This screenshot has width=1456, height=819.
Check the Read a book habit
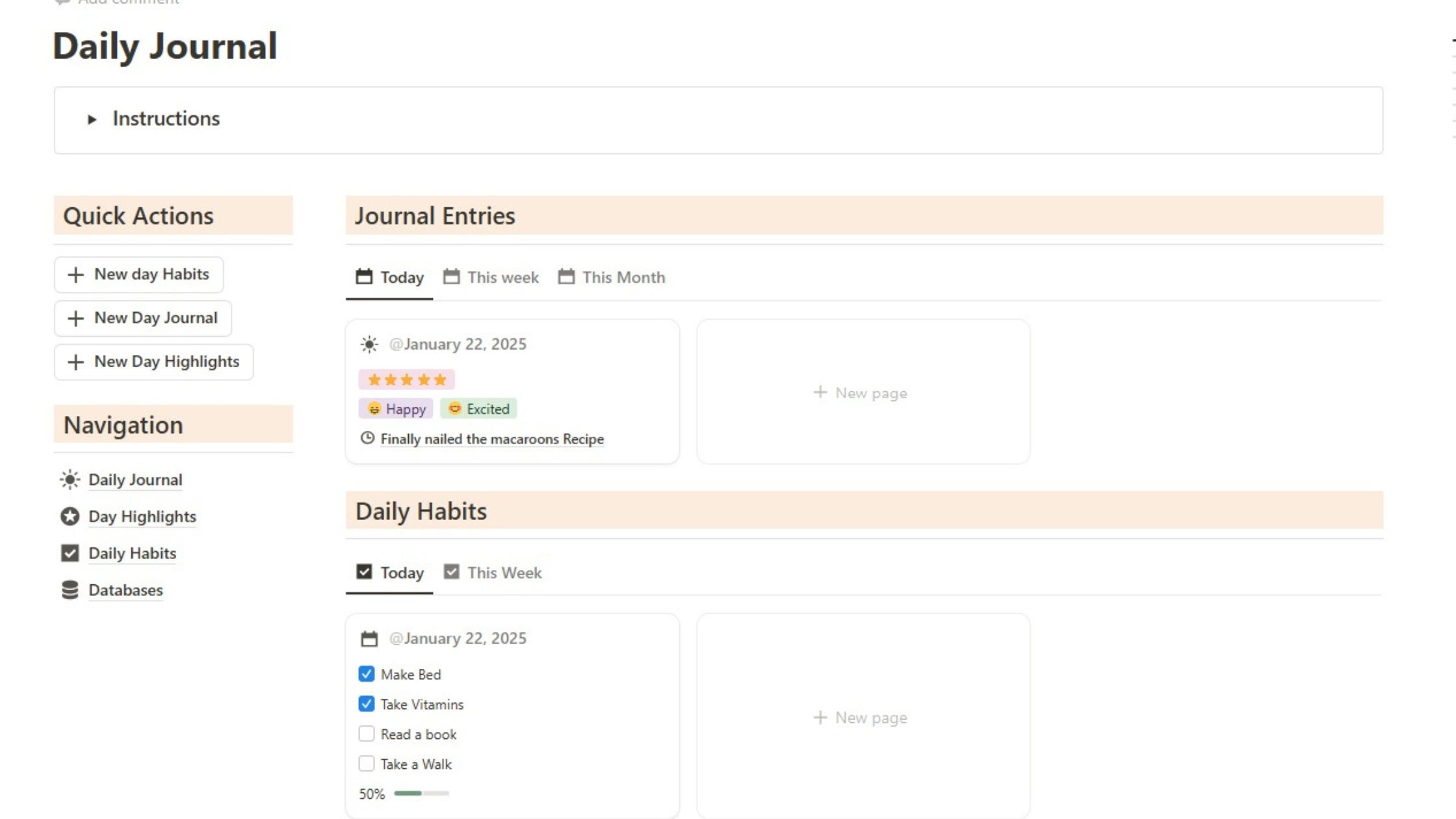click(367, 734)
